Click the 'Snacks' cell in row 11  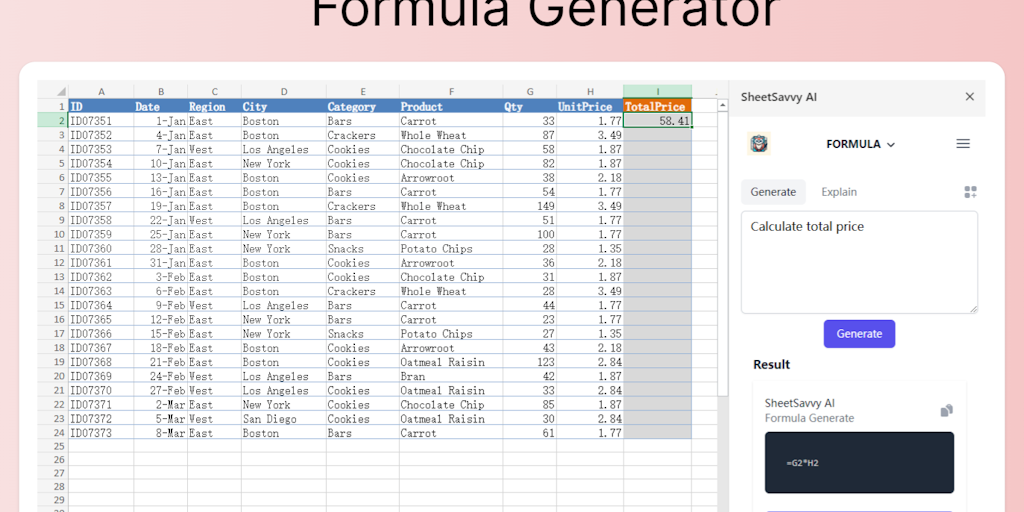point(362,248)
